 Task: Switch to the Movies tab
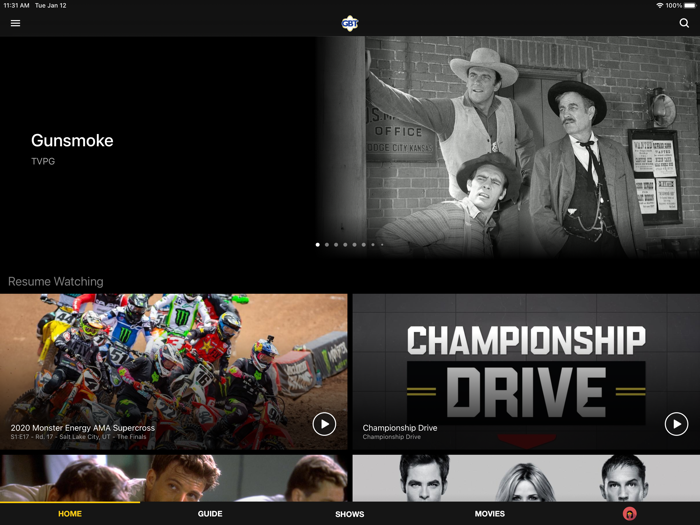coord(490,514)
